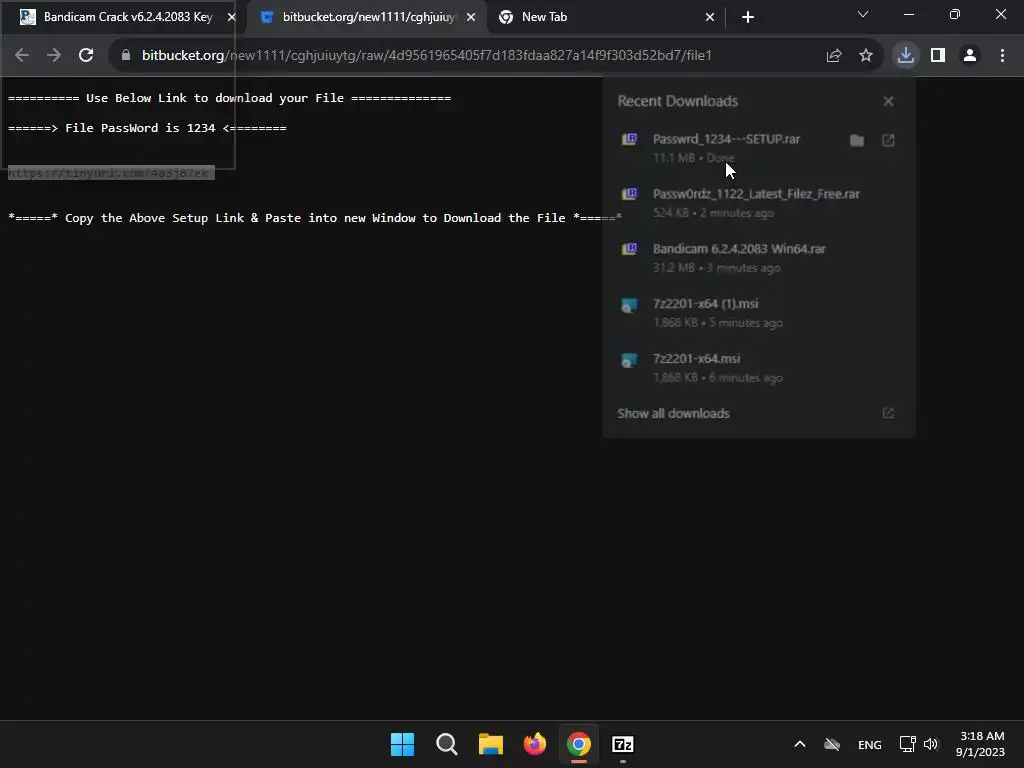Click ENG language indicator
The height and width of the screenshot is (768, 1024).
click(x=870, y=745)
